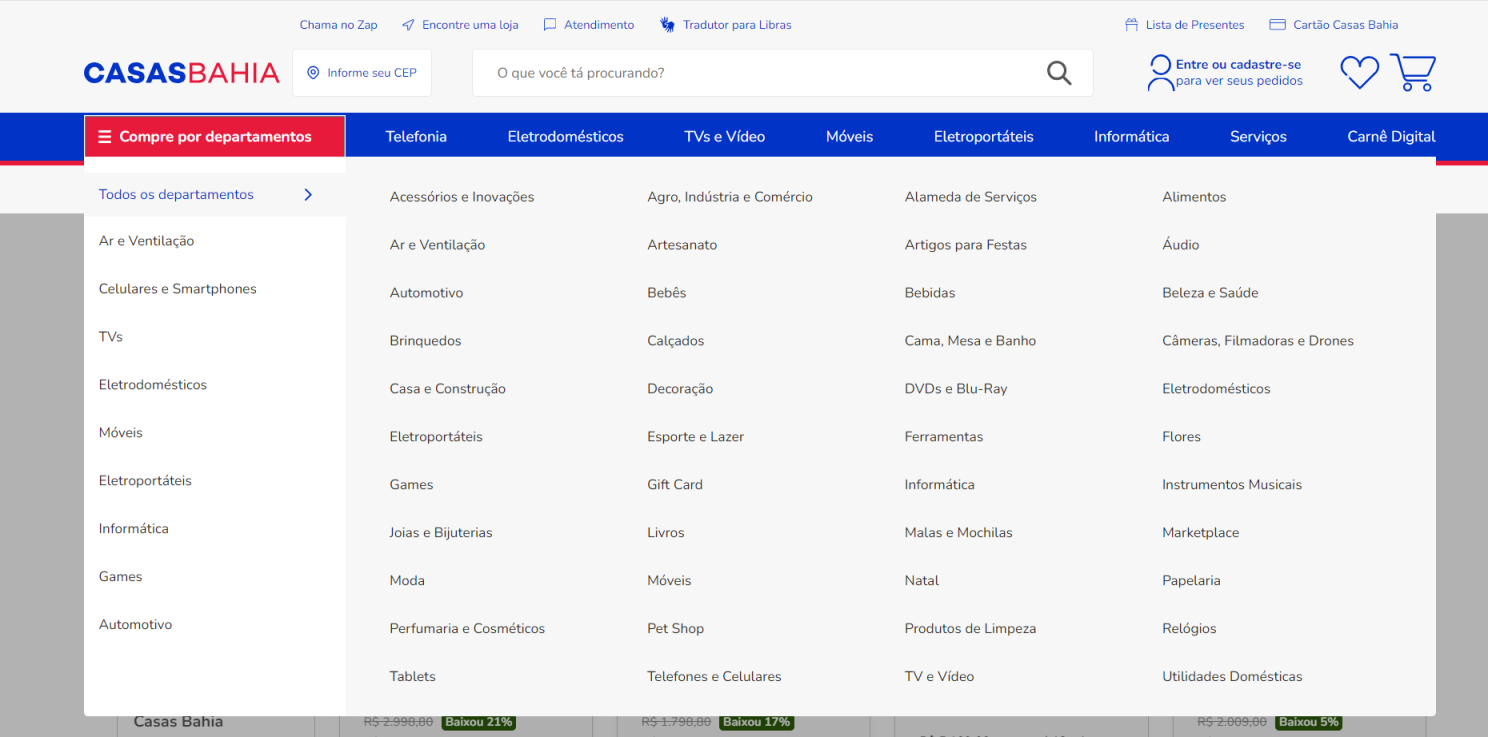Toggle the Compre por departamentos menu

point(214,137)
